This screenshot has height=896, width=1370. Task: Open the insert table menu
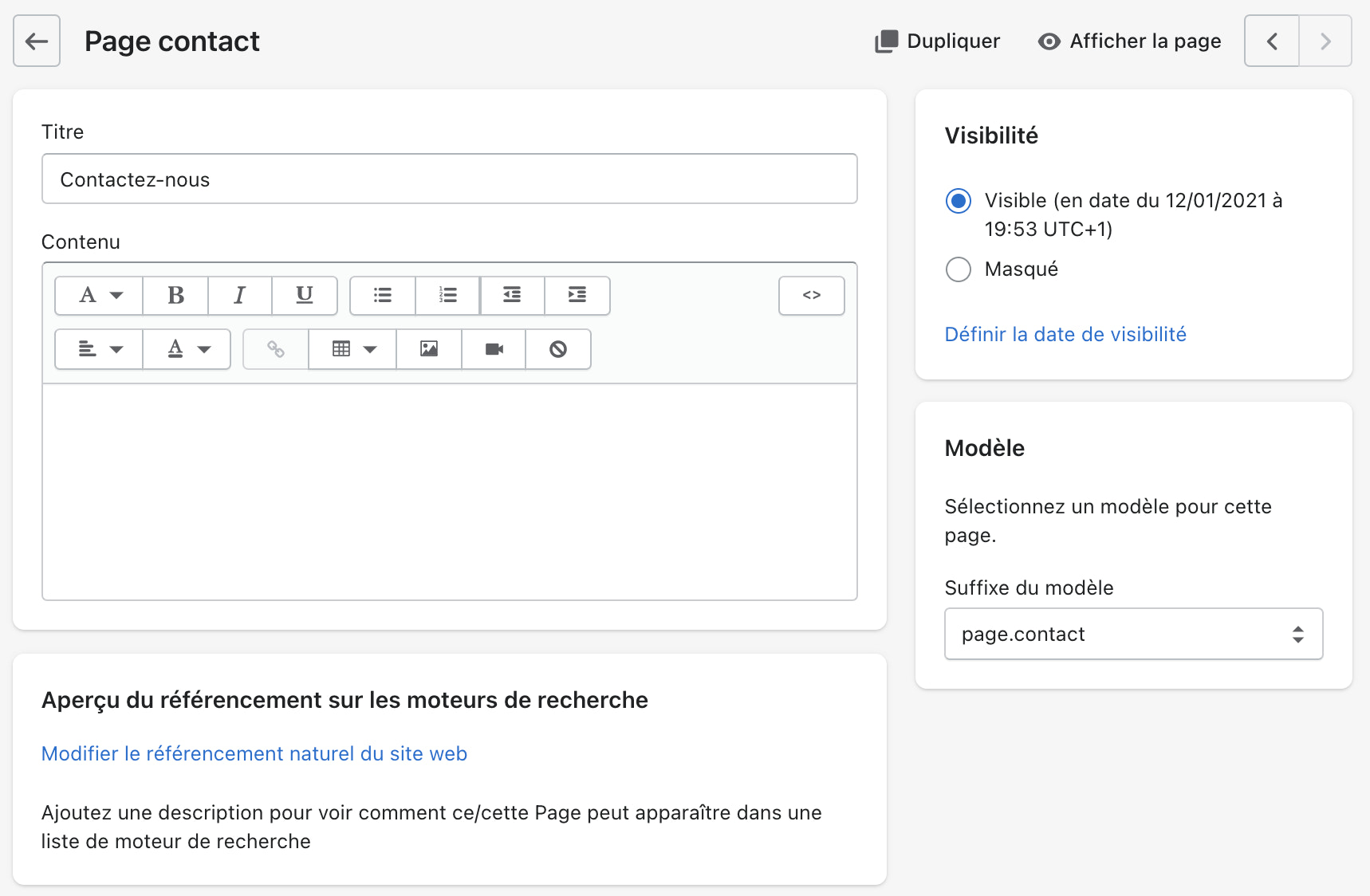click(x=352, y=349)
